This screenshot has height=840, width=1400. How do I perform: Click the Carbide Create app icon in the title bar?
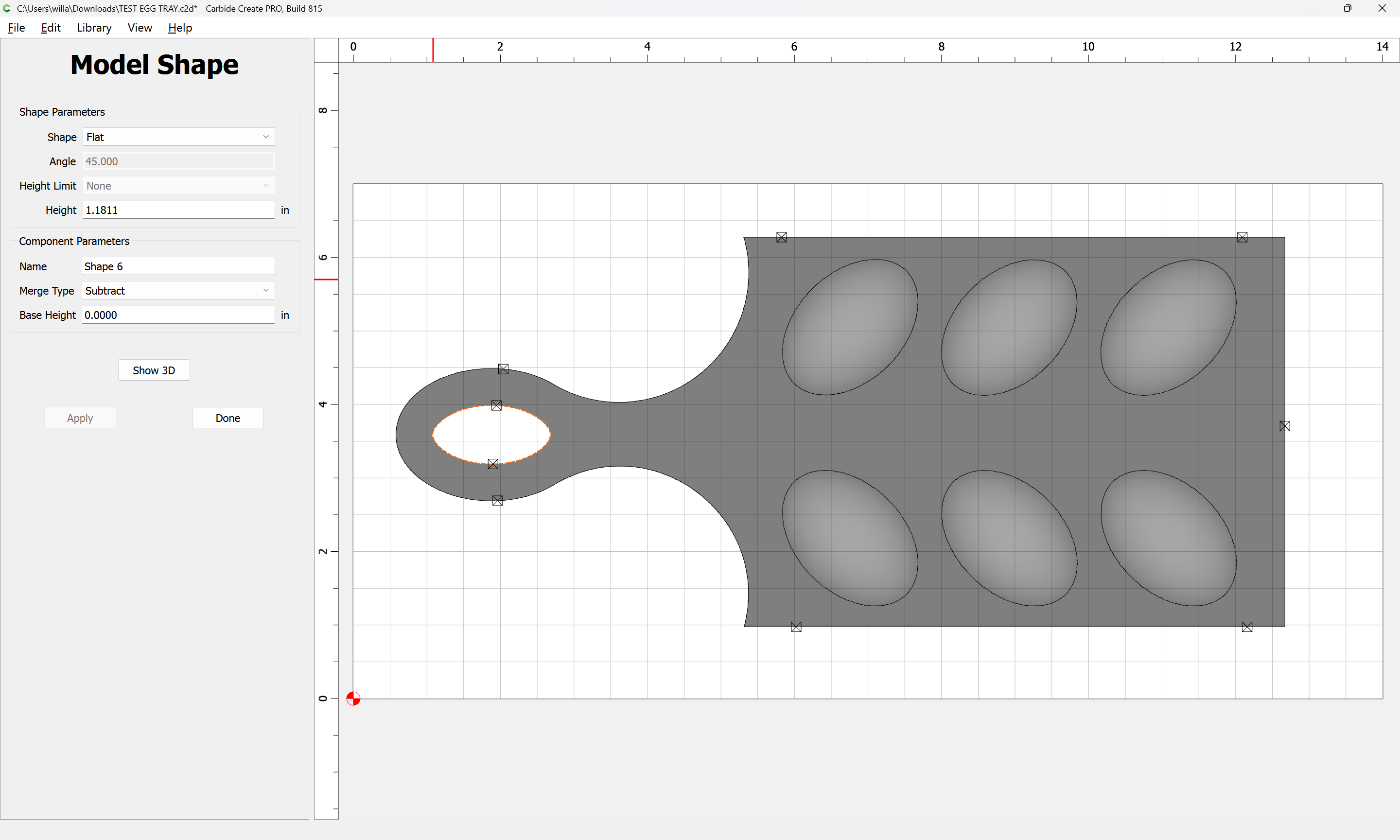pos(7,8)
